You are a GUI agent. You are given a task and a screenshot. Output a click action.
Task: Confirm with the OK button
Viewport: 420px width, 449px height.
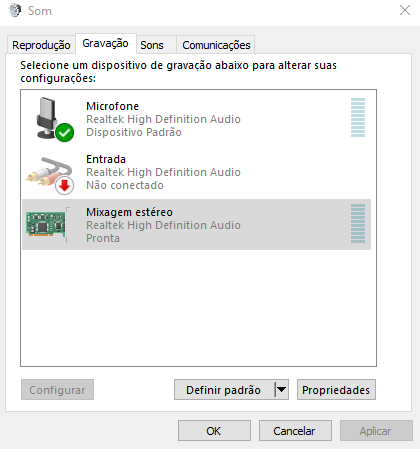(214, 431)
